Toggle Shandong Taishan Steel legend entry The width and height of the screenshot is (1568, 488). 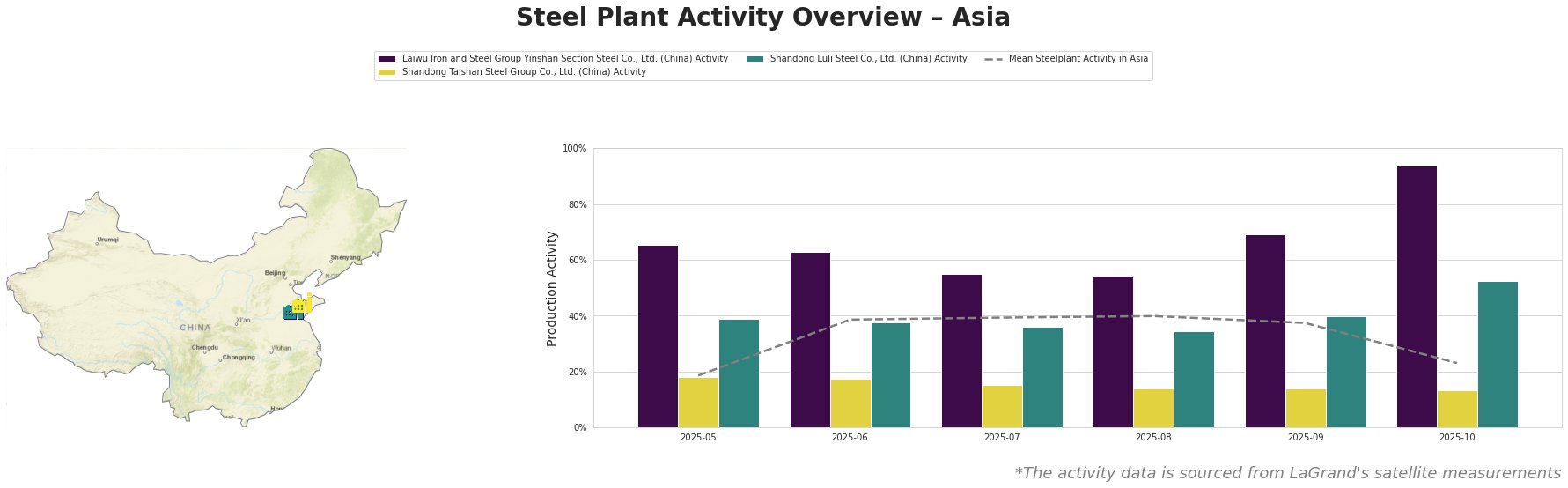524,72
